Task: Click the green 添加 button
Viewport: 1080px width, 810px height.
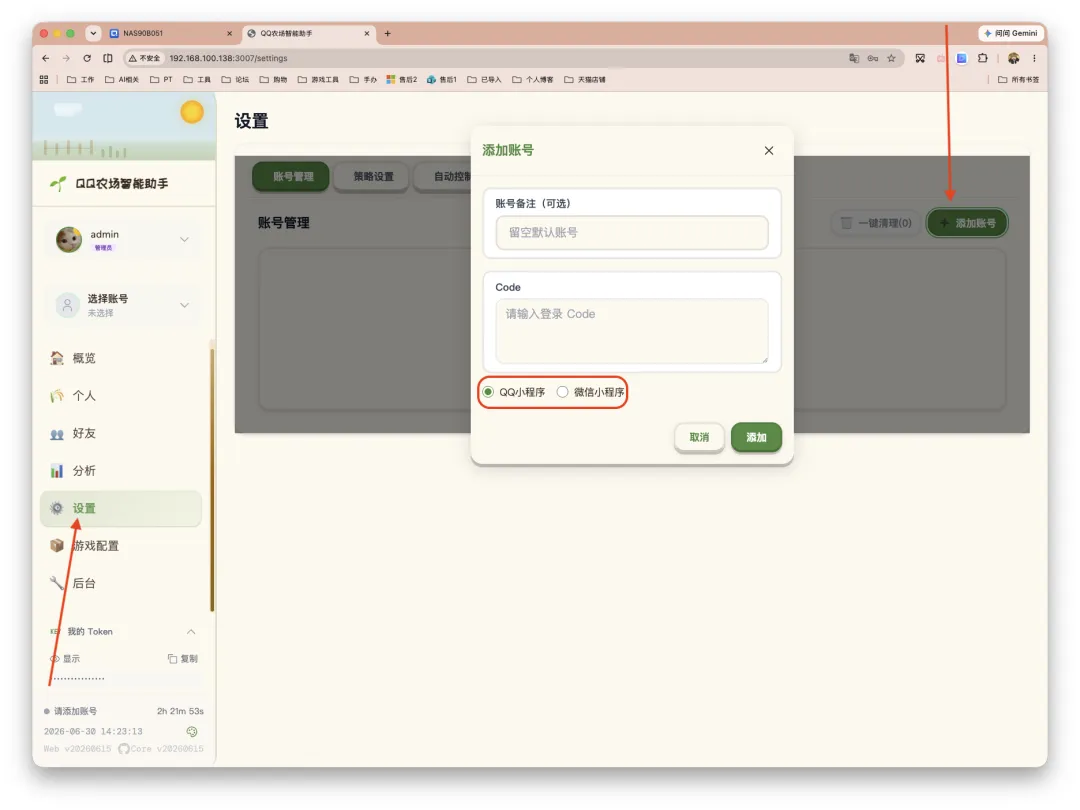Action: point(756,437)
